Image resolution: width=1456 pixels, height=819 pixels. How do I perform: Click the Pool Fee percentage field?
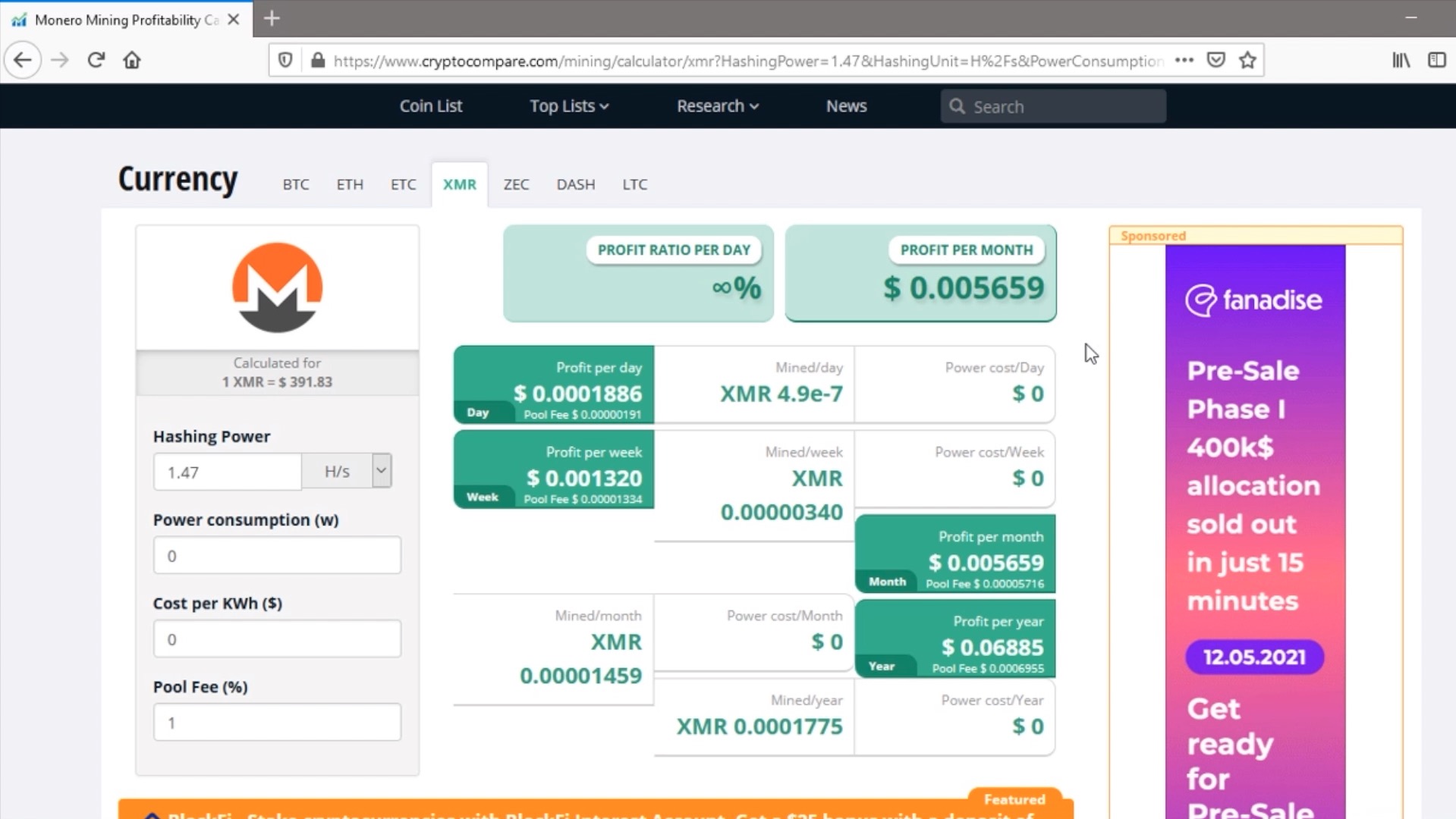(x=277, y=722)
